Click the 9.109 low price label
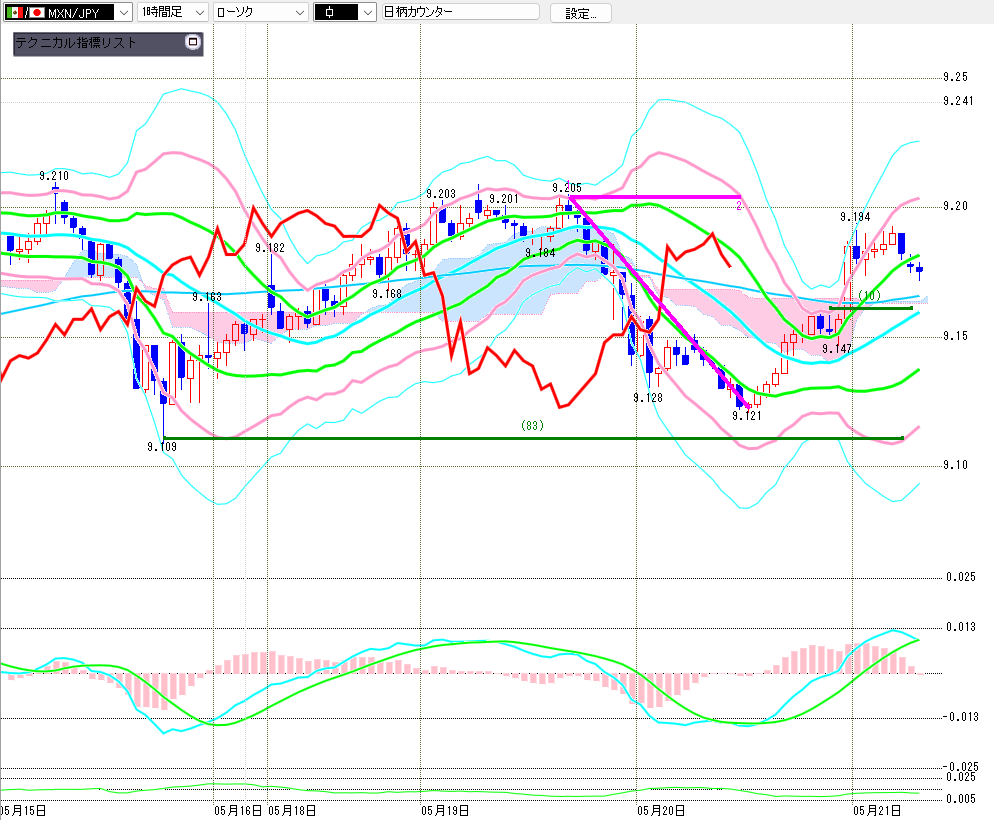The width and height of the screenshot is (994, 820). 162,447
